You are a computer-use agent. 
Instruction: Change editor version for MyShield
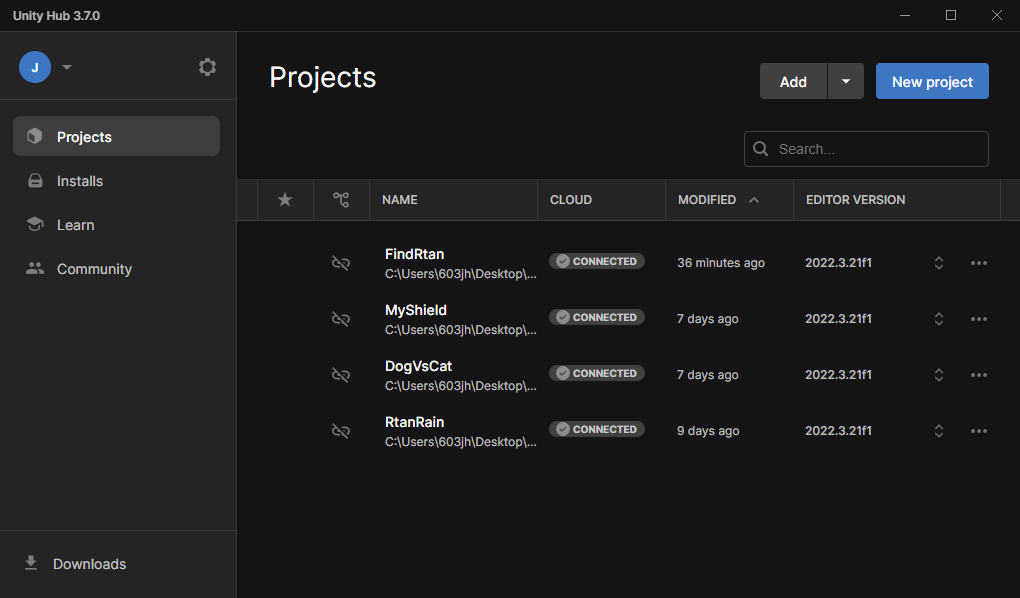click(939, 319)
